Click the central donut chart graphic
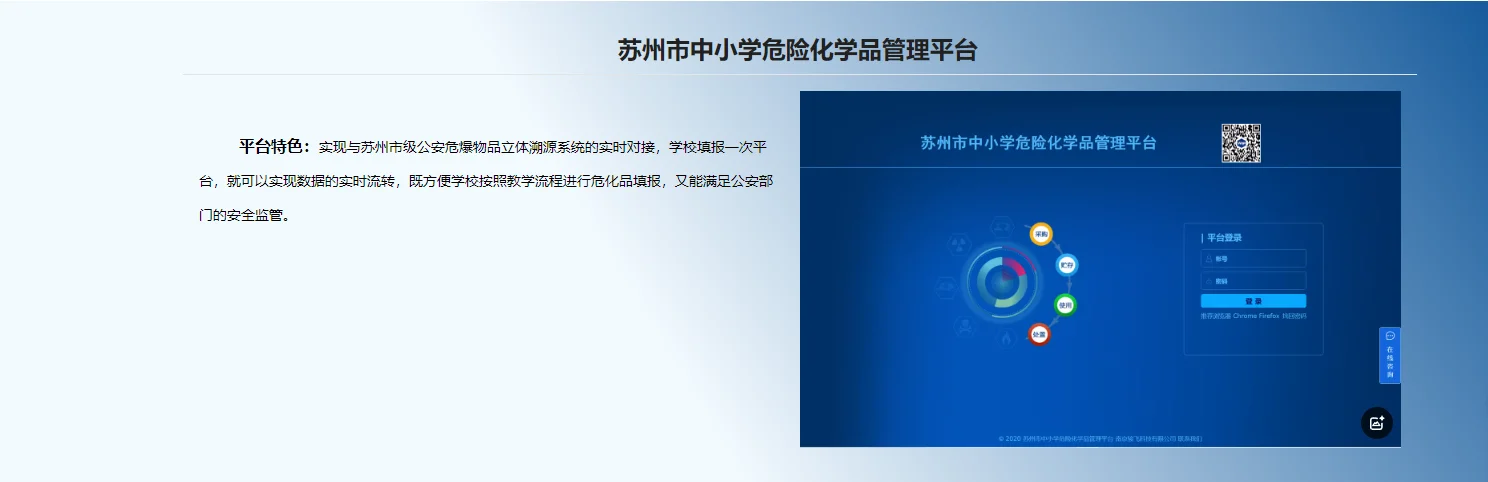Screen dimensions: 1488x482 (x=996, y=283)
